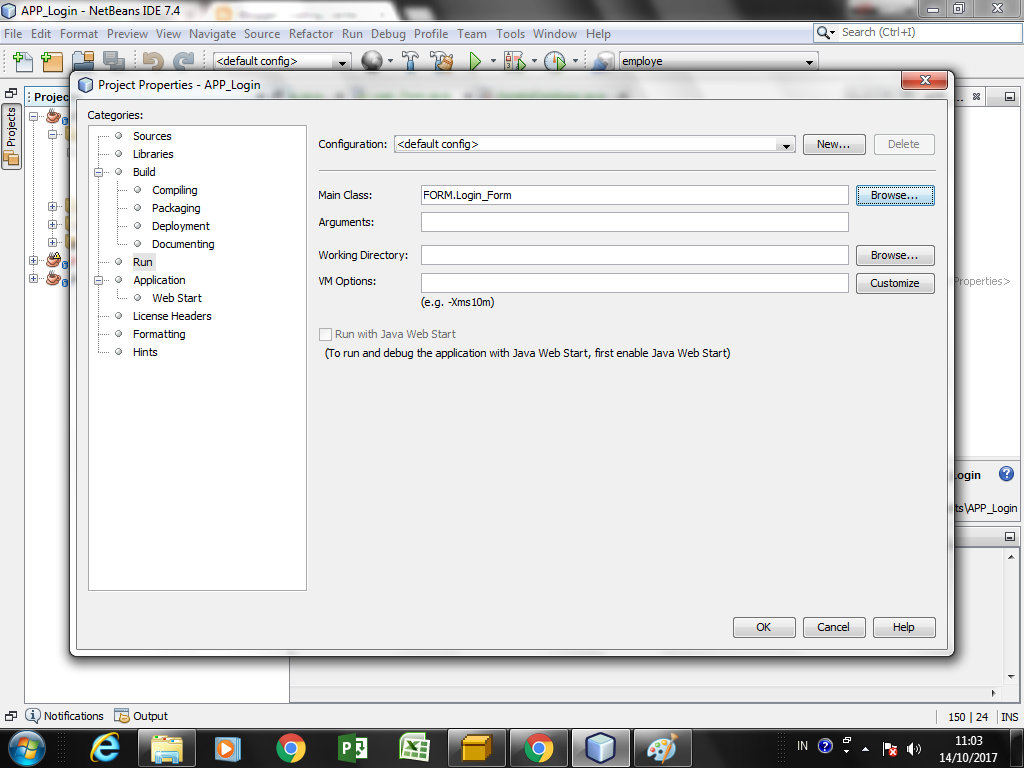1024x768 pixels.
Task: Toggle Run with Java Web Start checkbox
Action: (325, 334)
